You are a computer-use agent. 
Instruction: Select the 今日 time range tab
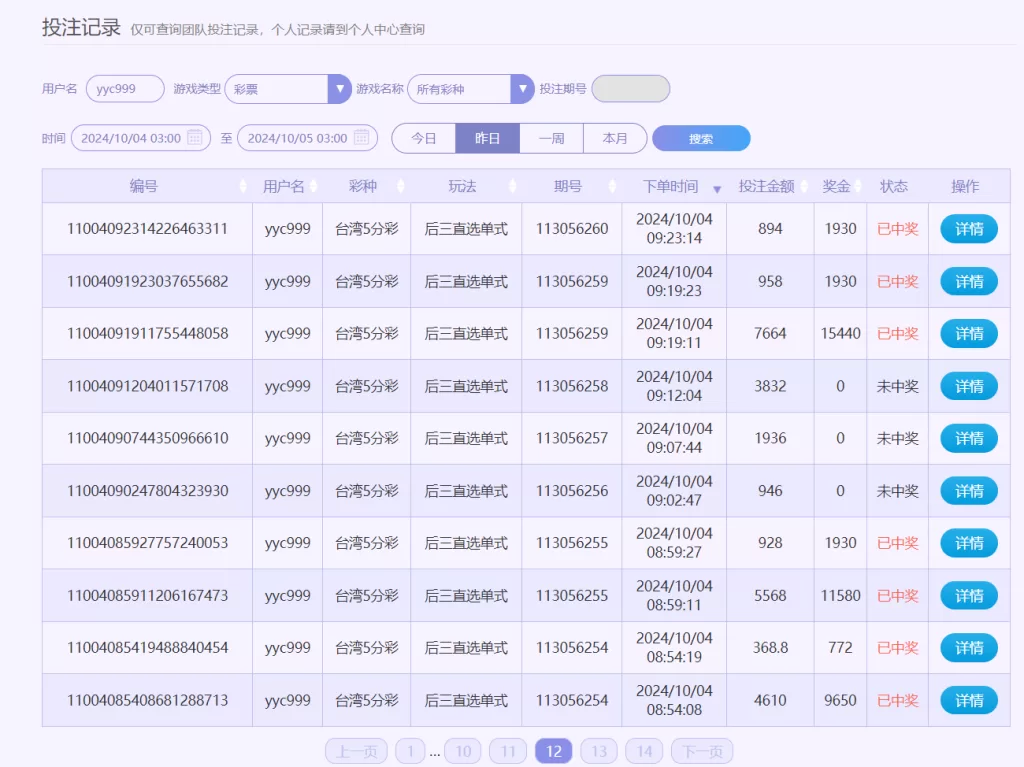(x=423, y=139)
